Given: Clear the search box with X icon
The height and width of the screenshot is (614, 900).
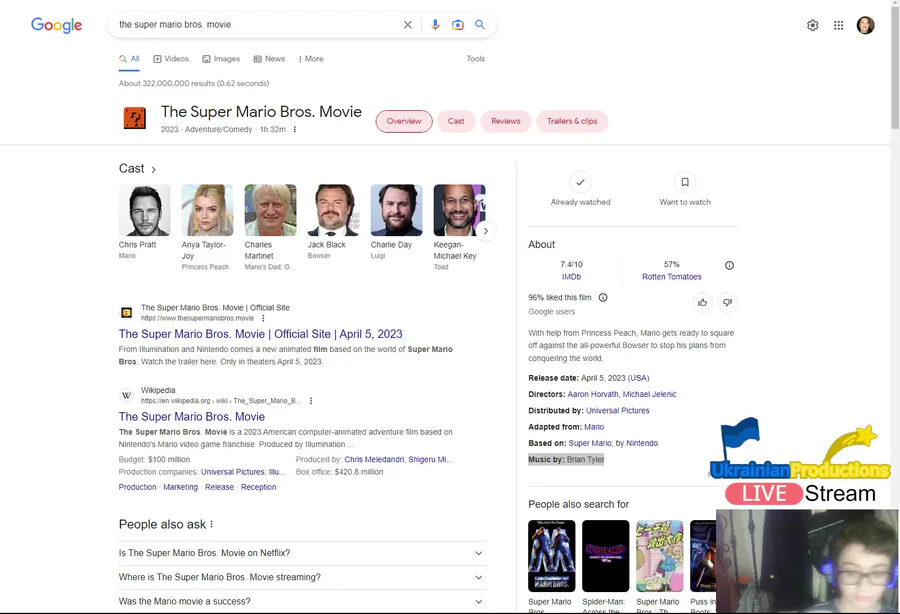Looking at the screenshot, I should (408, 25).
